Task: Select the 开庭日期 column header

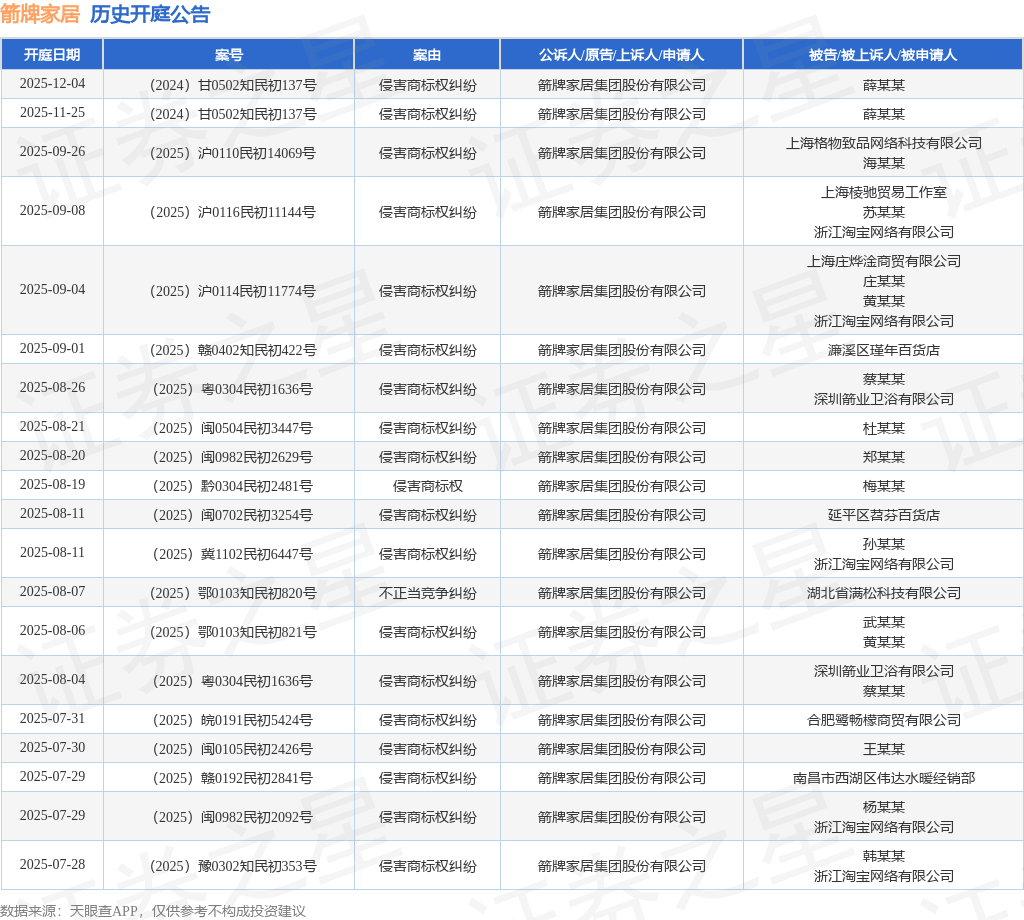Action: coord(52,55)
